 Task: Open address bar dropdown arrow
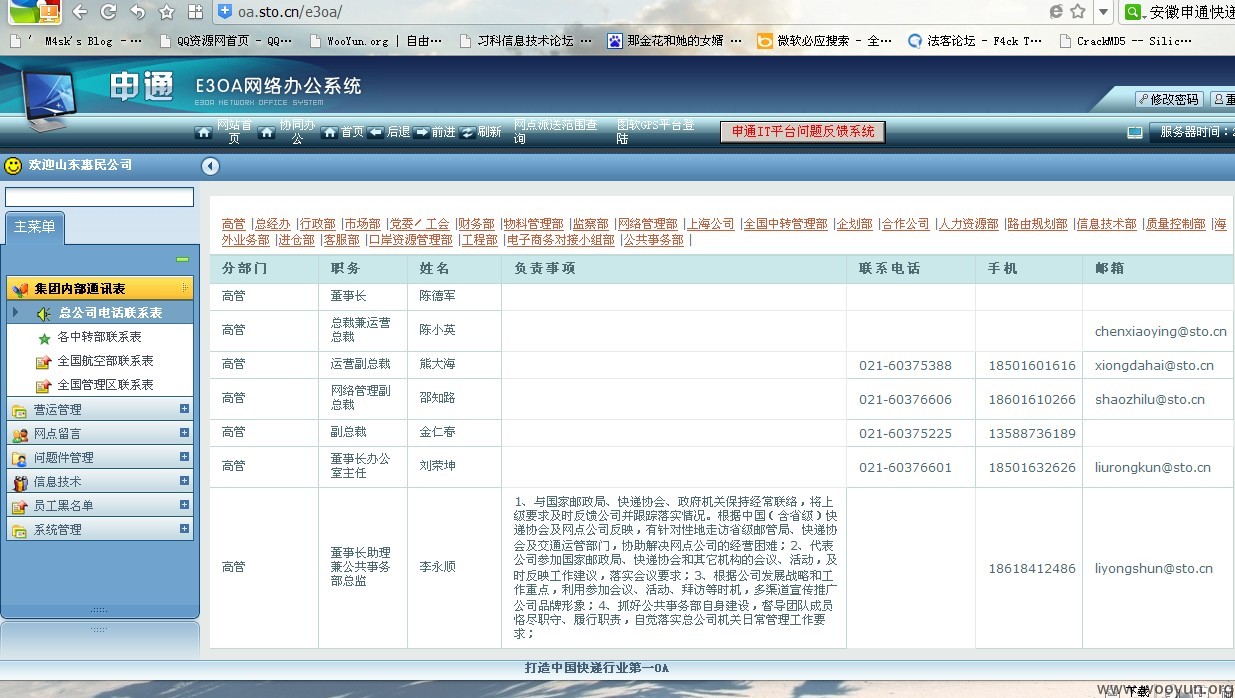pos(1103,12)
